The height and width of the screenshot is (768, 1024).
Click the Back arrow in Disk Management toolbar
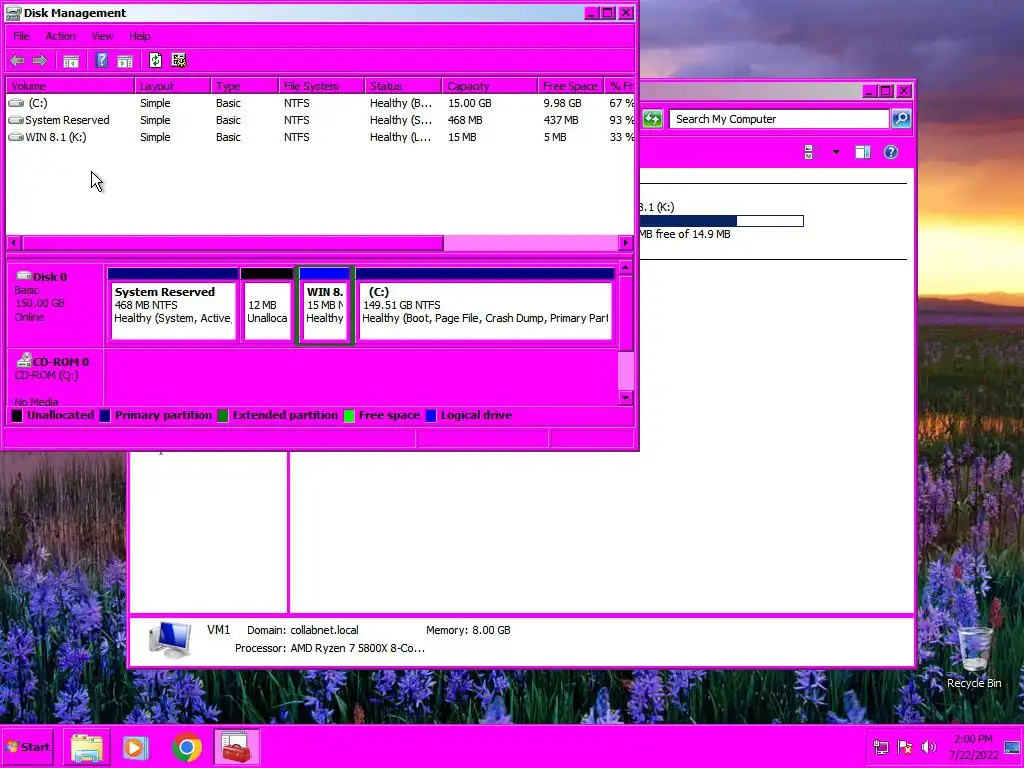(18, 61)
